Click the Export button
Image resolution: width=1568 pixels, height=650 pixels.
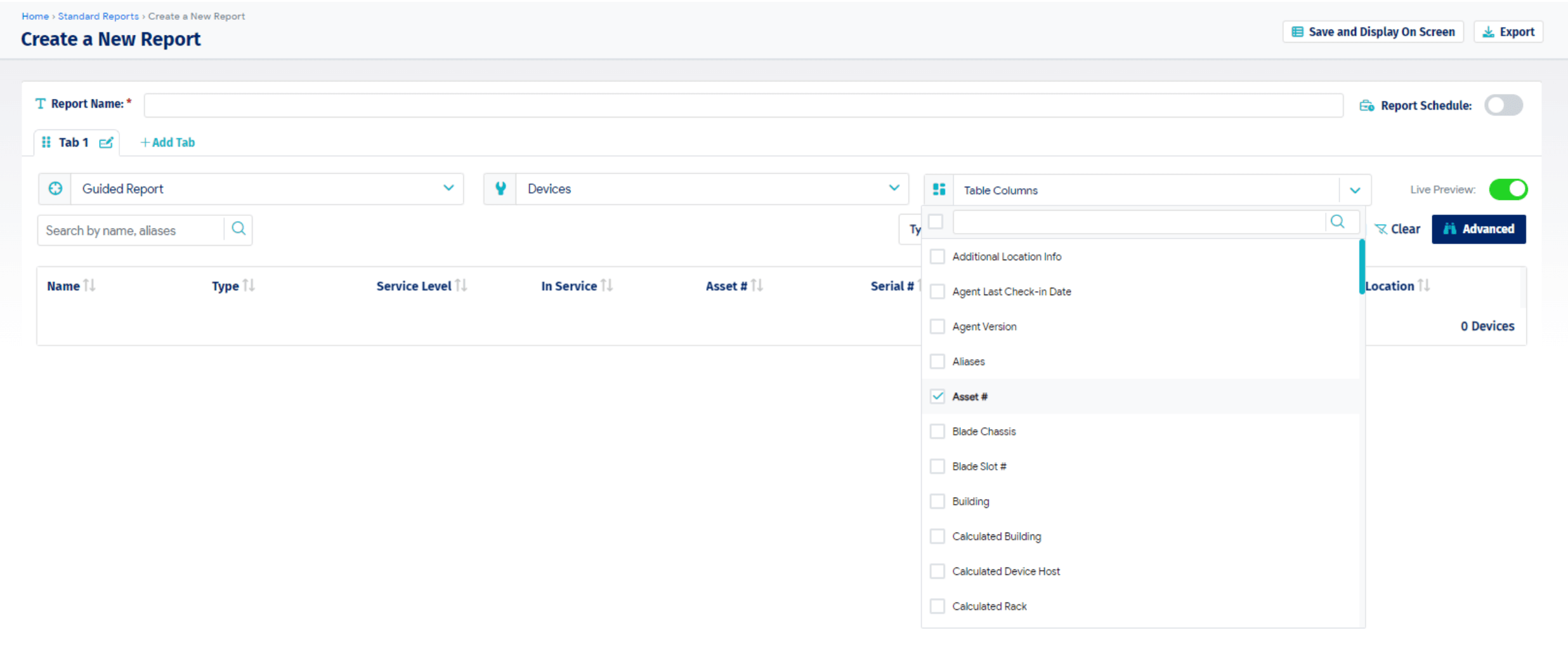1508,32
